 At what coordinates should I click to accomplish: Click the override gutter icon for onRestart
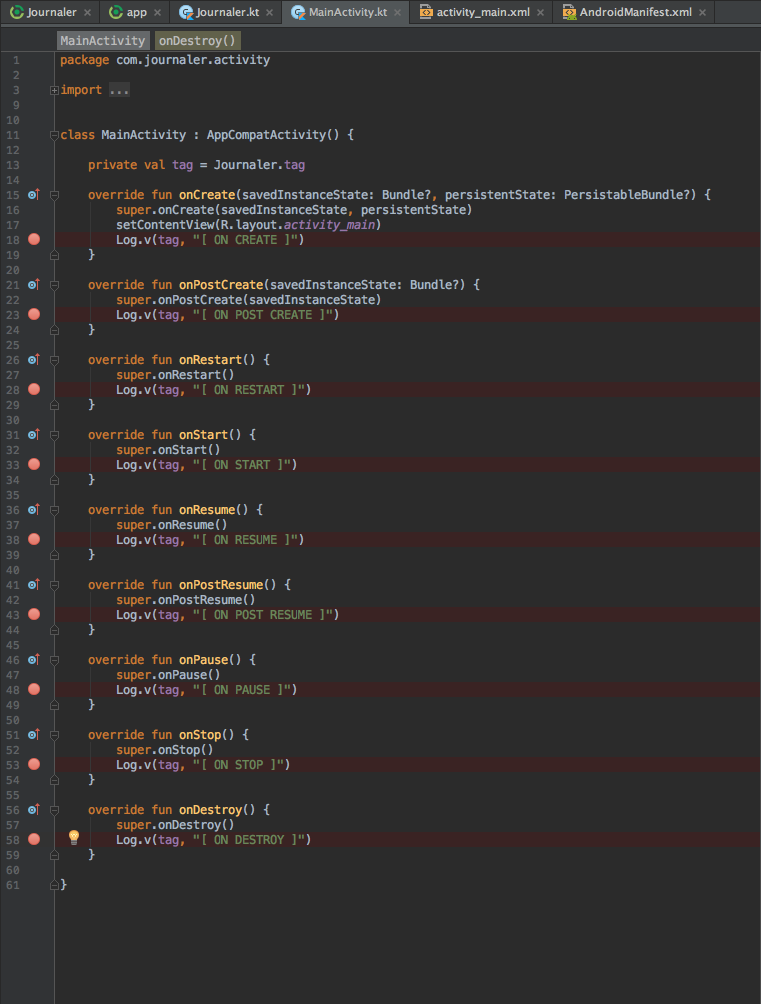[x=33, y=359]
